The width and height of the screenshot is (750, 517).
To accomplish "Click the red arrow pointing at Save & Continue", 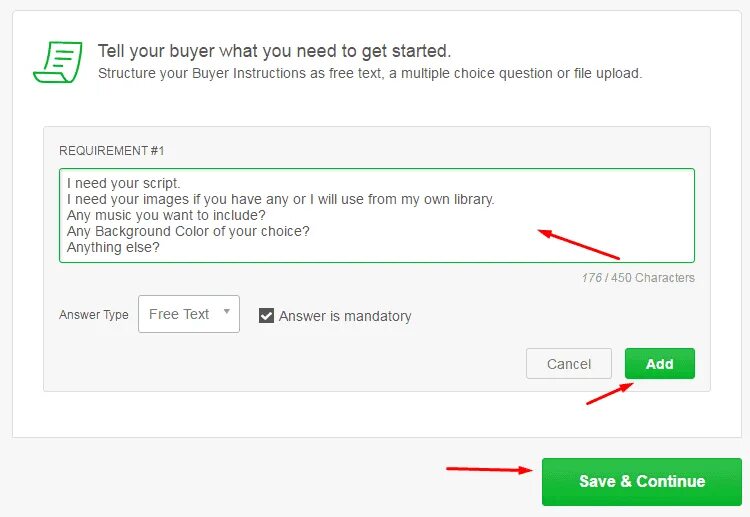I will [489, 470].
